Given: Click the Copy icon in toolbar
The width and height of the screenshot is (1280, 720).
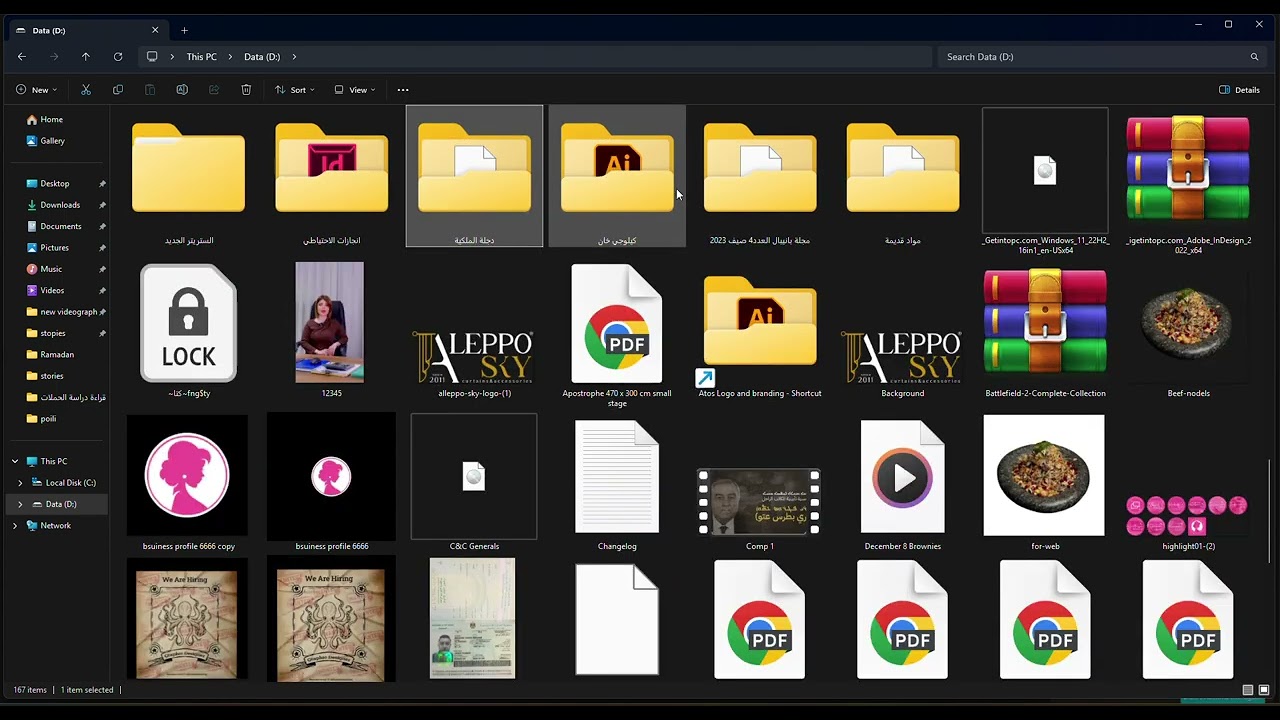Looking at the screenshot, I should pos(118,90).
